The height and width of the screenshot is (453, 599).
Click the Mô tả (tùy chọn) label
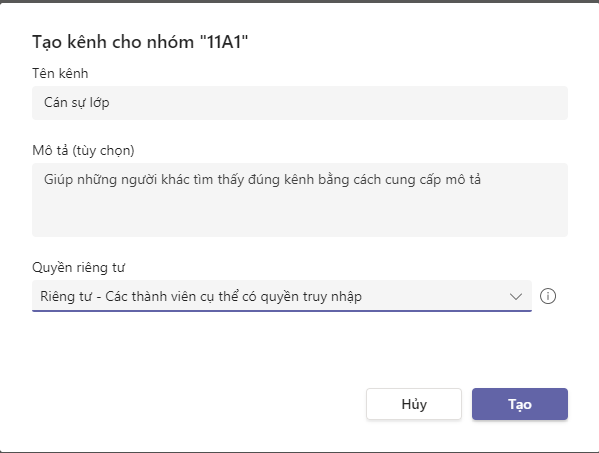coord(83,150)
